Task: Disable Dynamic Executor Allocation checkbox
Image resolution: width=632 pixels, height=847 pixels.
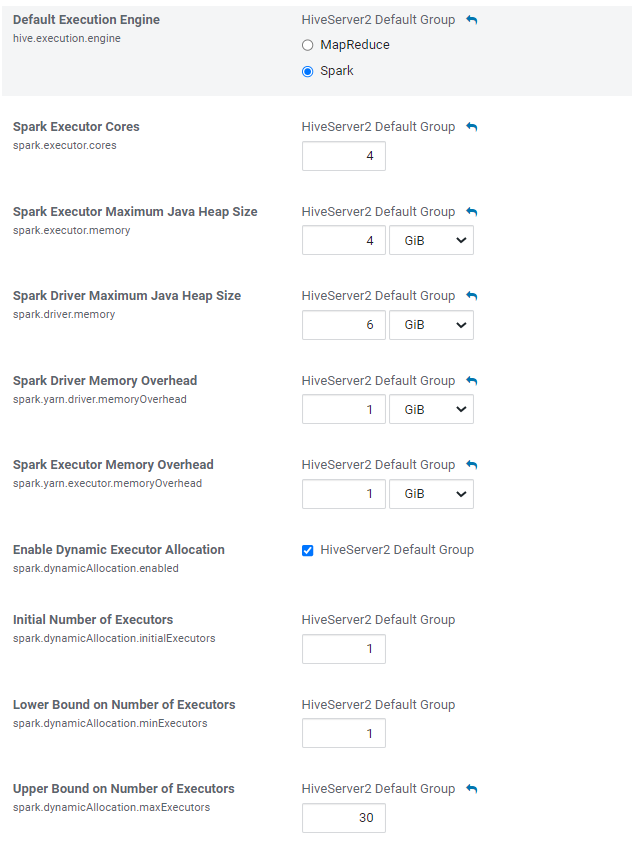Action: point(308,550)
